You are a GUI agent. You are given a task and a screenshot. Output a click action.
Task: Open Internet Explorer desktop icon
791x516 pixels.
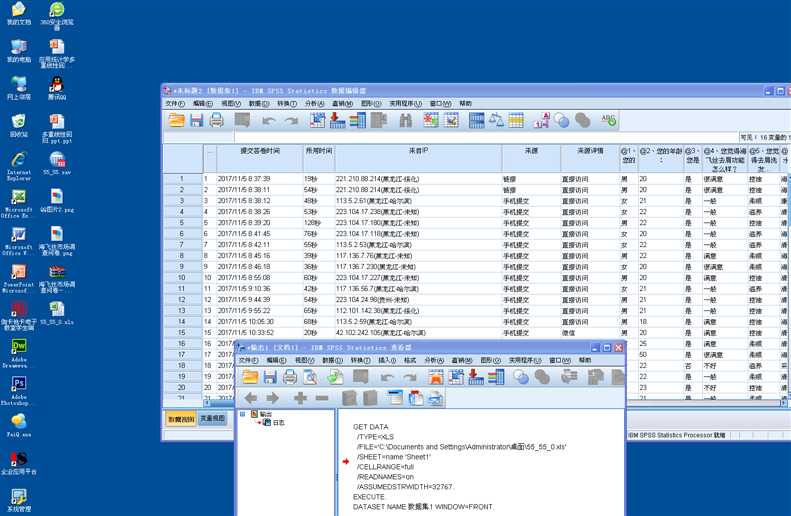19,166
